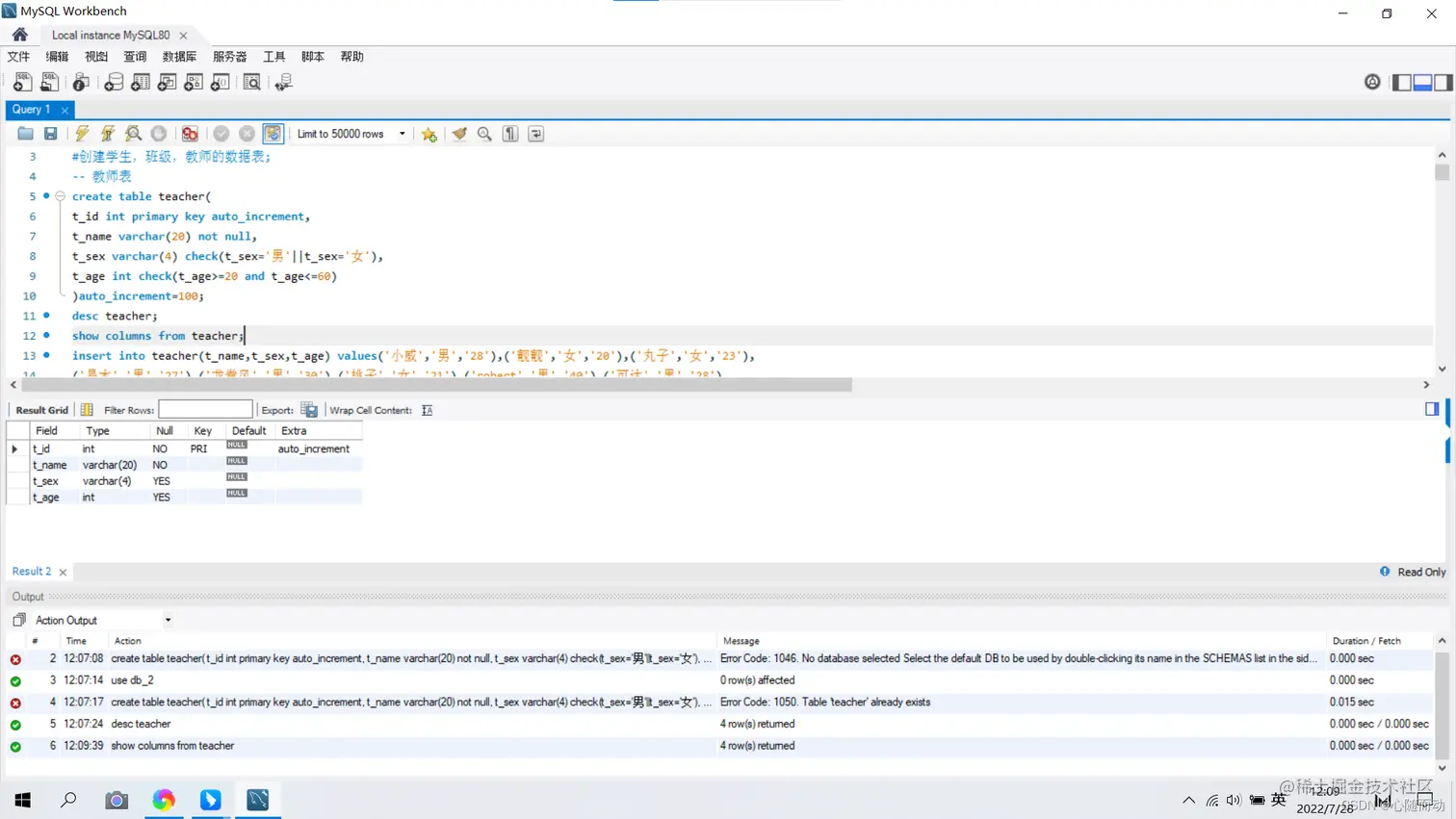
Task: Export recordset to file icon
Action: [x=308, y=410]
